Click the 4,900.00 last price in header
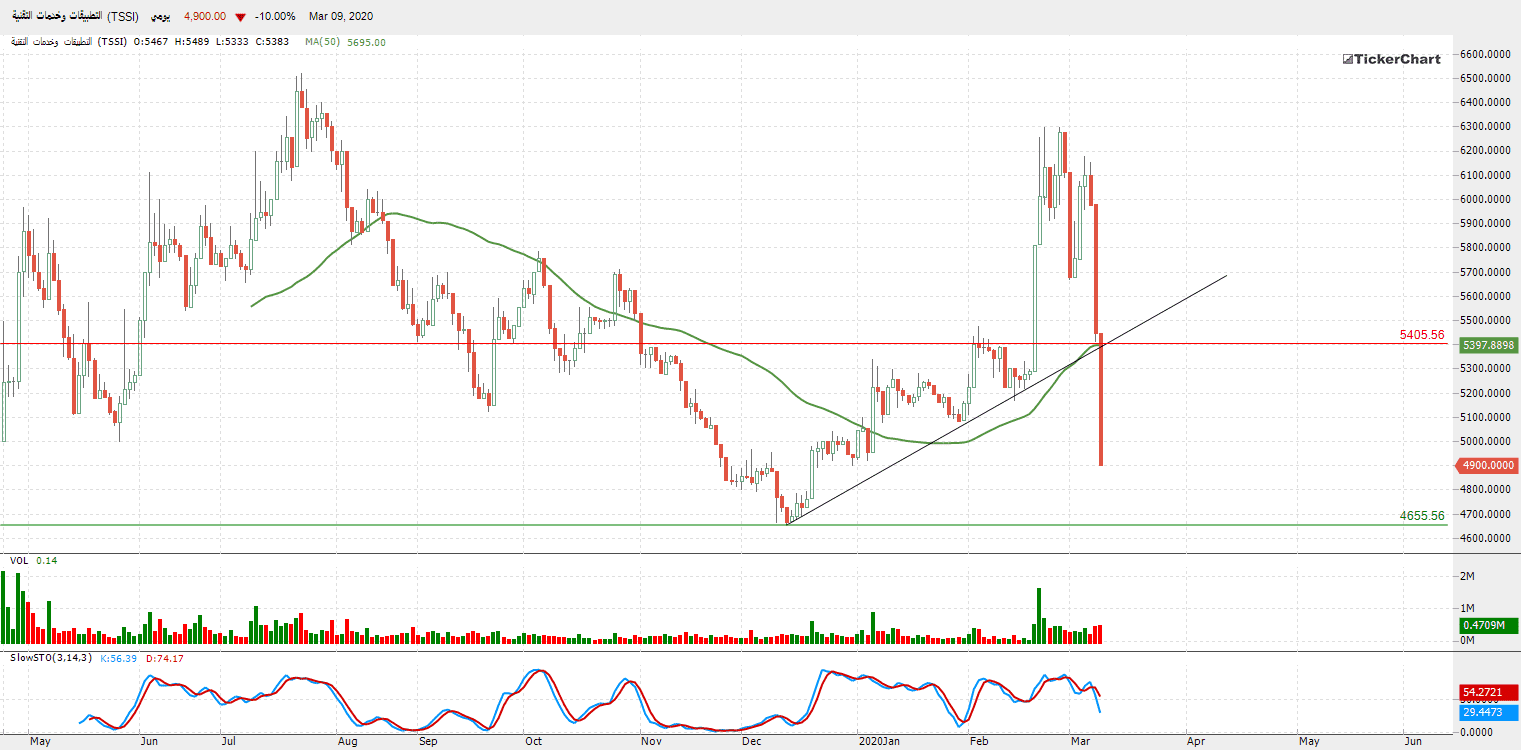The image size is (1521, 750). [x=205, y=17]
